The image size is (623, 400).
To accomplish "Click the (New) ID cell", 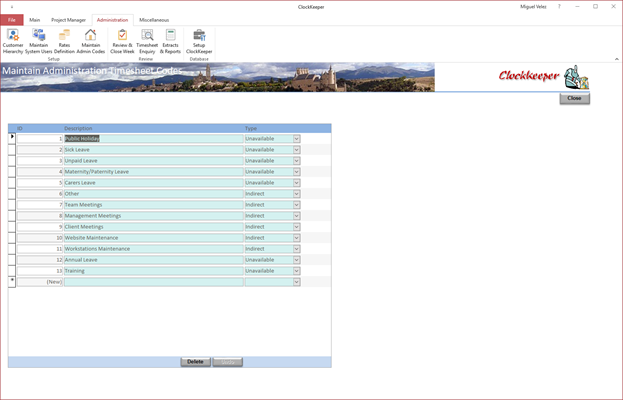I will tap(40, 282).
